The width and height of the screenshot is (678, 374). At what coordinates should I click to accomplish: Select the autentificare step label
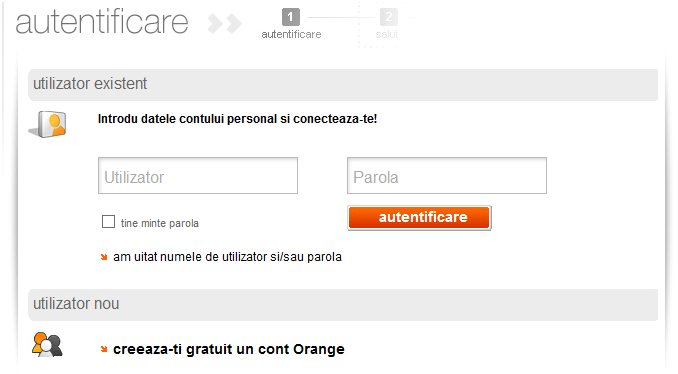[x=291, y=35]
